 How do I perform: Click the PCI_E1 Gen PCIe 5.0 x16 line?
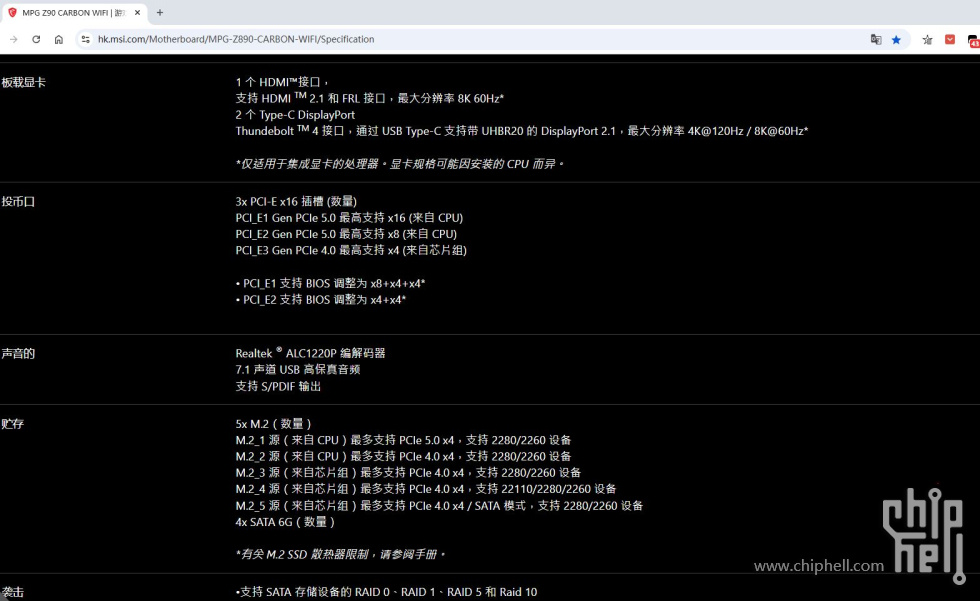pyautogui.click(x=349, y=218)
